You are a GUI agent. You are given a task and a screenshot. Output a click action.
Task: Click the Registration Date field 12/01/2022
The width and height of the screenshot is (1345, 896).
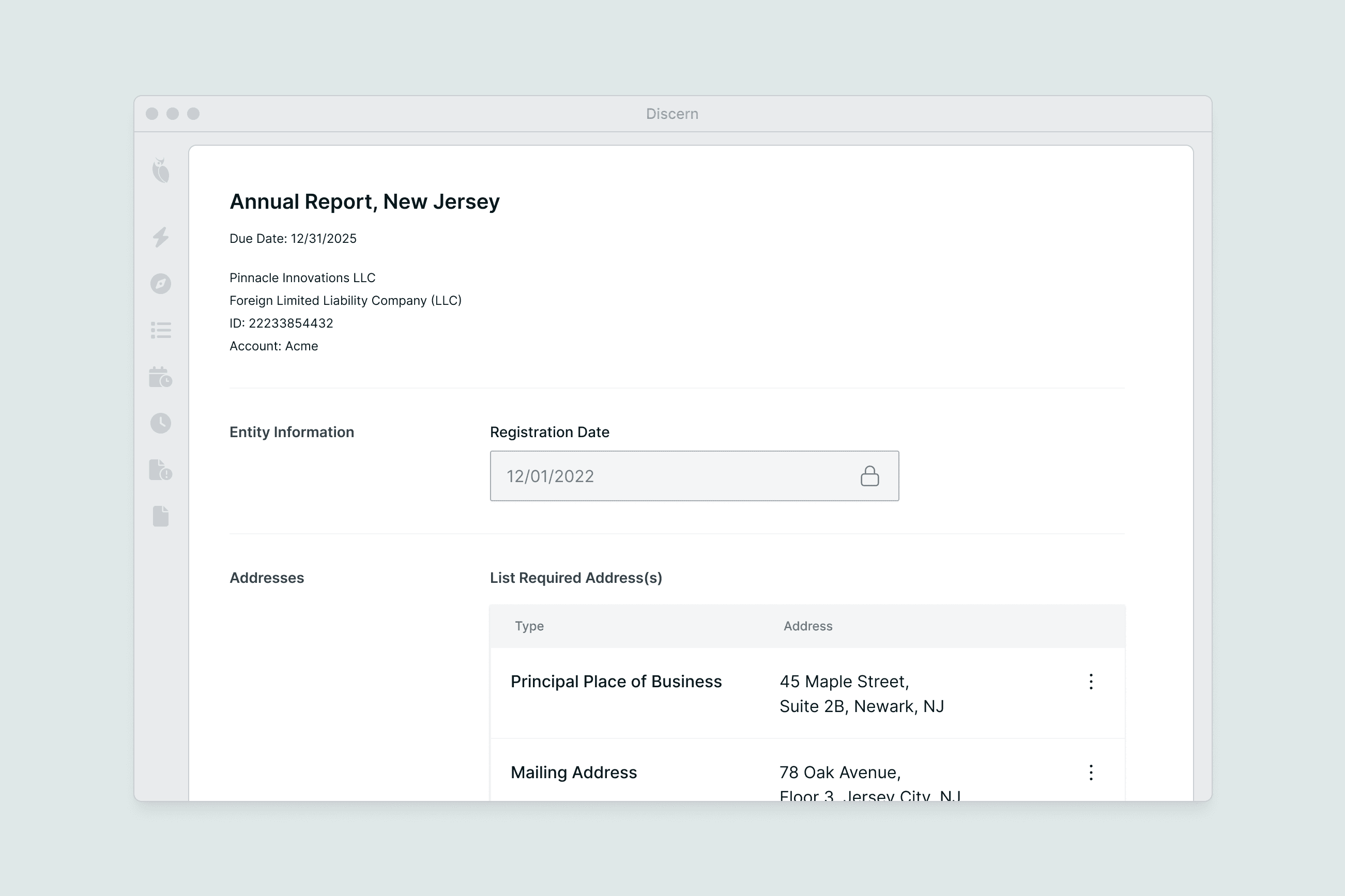[694, 476]
